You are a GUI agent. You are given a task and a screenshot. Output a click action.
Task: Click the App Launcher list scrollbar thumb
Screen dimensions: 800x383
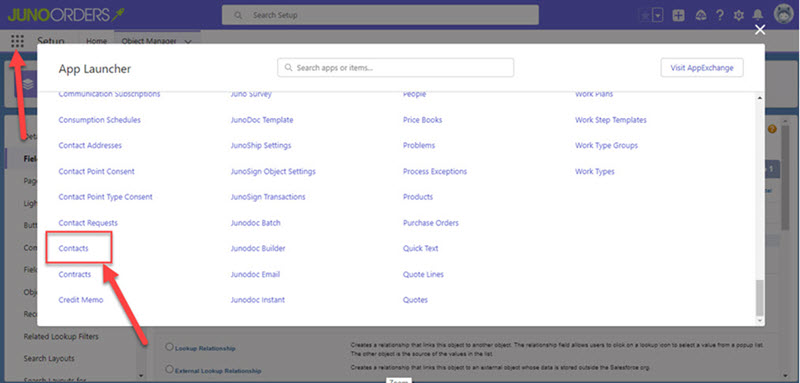point(760,297)
